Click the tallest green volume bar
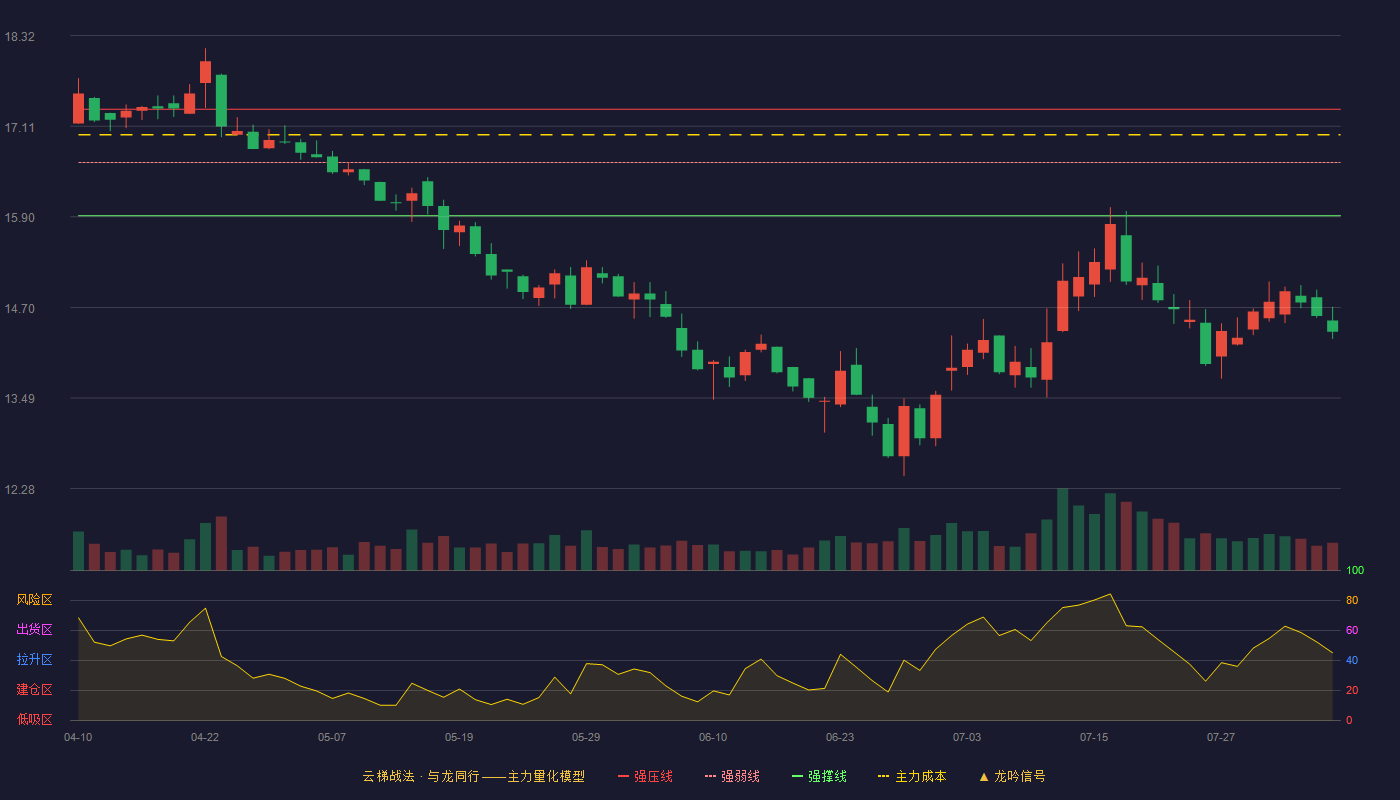This screenshot has height=800, width=1400. 1063,529
